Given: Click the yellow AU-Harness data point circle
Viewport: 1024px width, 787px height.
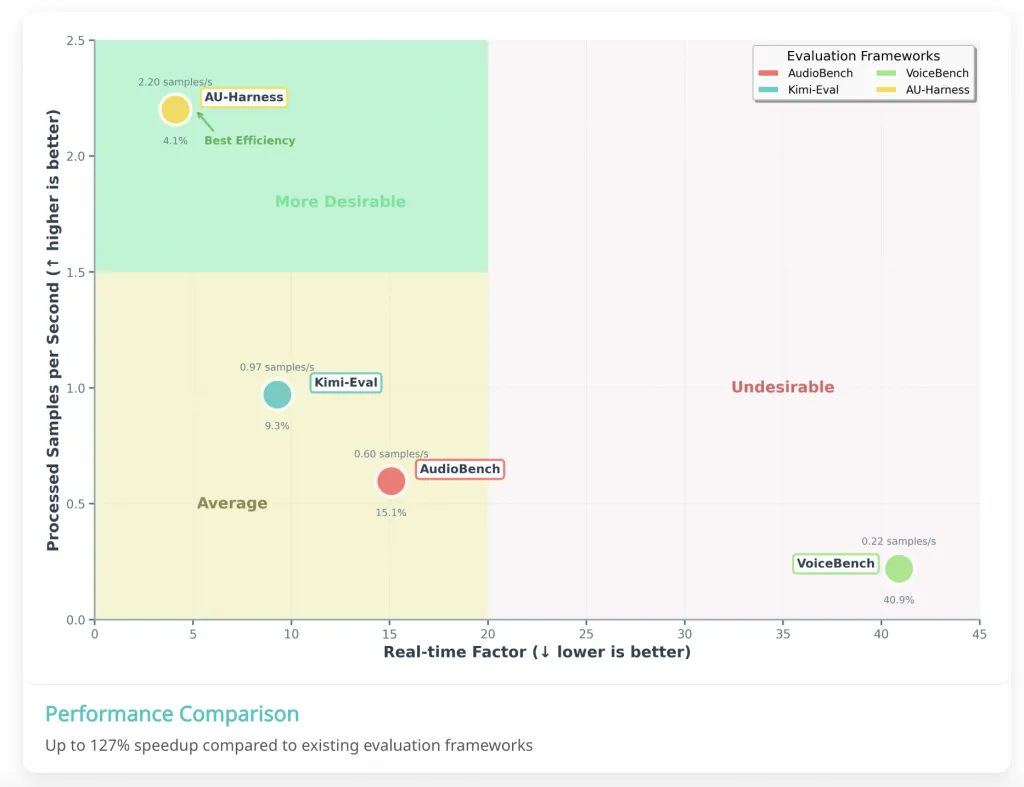Looking at the screenshot, I should coord(175,110).
